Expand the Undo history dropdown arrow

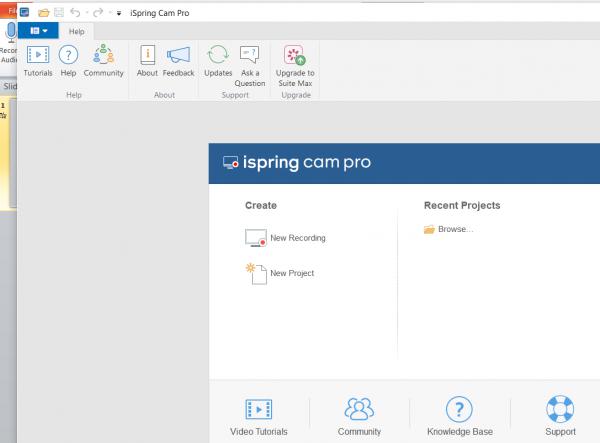pyautogui.click(x=87, y=13)
